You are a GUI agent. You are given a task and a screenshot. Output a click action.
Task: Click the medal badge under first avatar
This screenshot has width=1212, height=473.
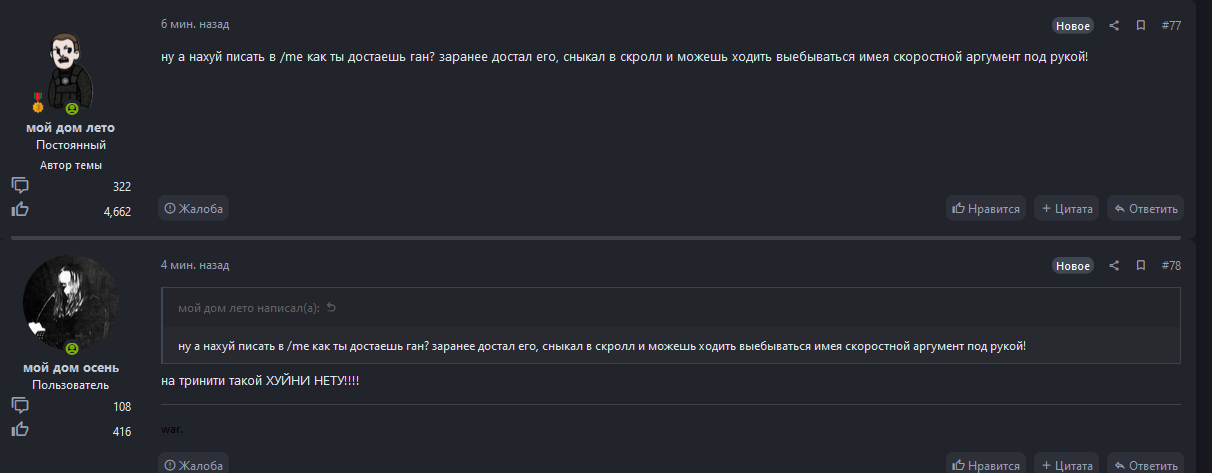click(x=38, y=102)
